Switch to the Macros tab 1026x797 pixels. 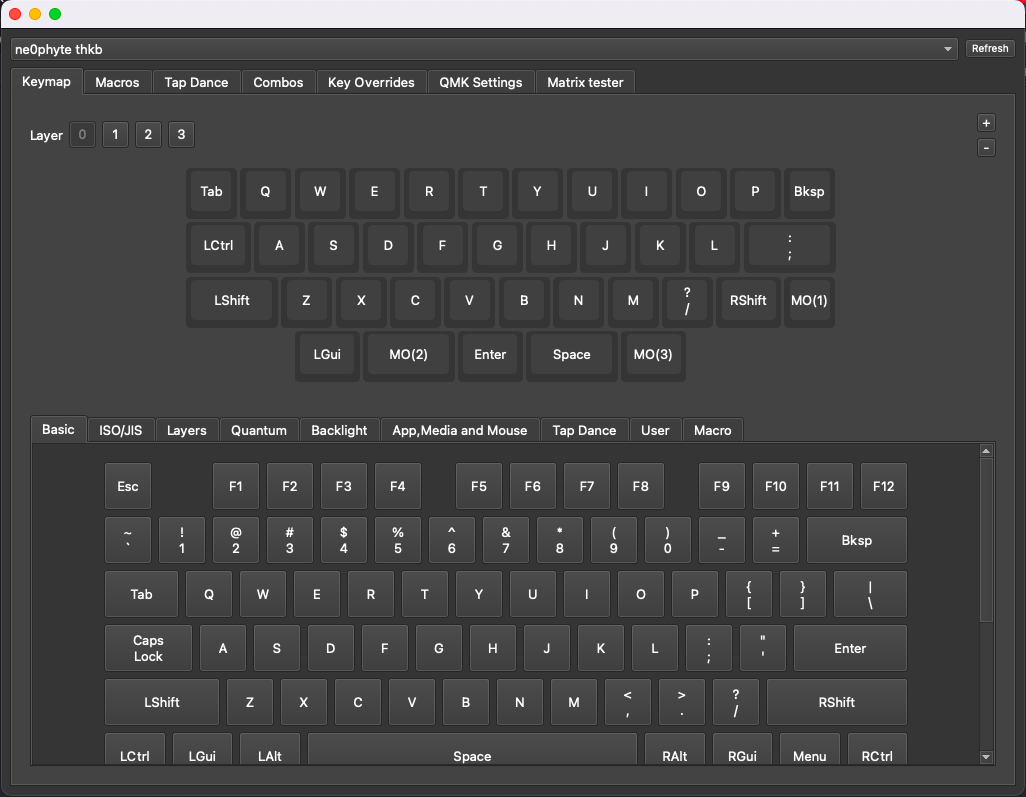point(117,82)
